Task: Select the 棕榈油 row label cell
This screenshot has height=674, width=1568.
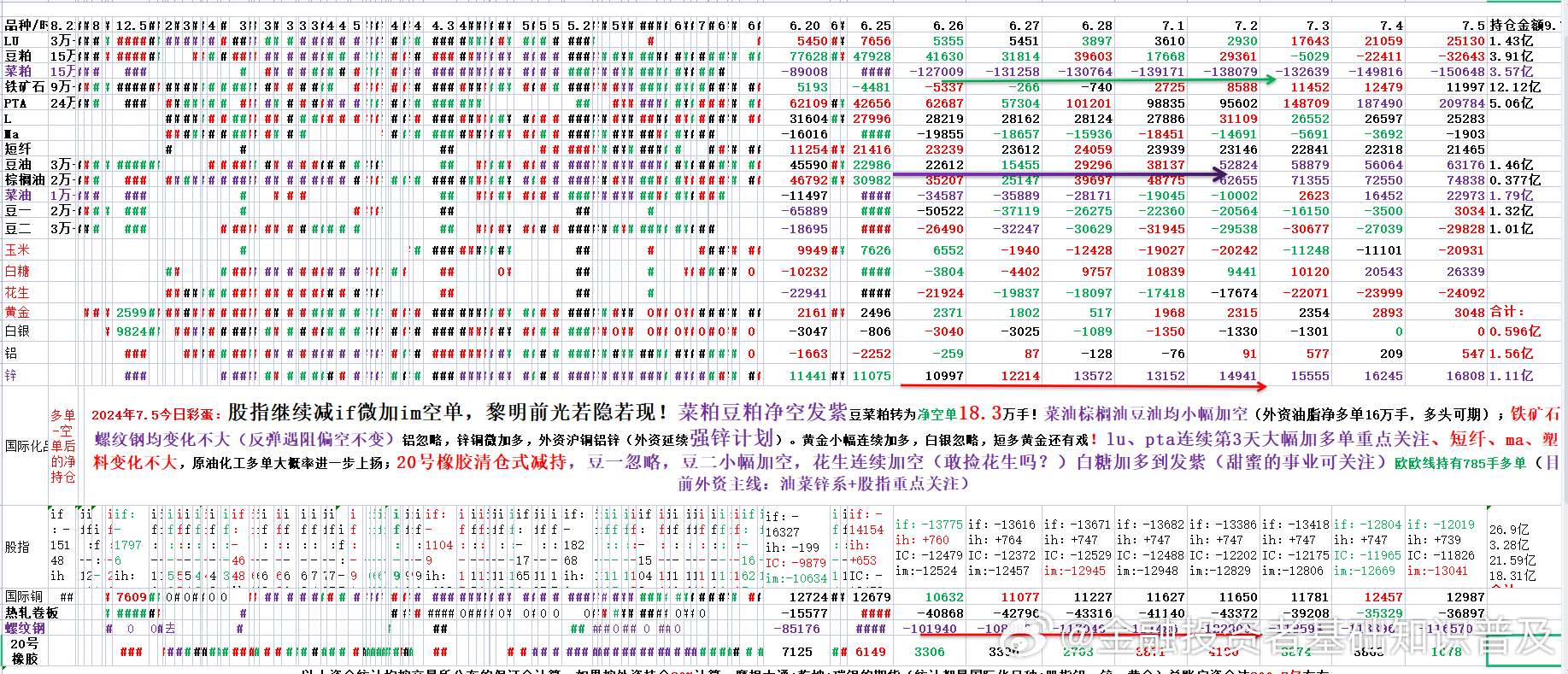Action: pos(26,180)
